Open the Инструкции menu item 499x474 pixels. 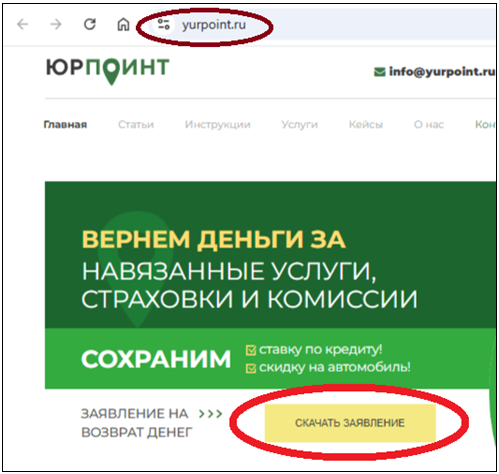point(218,125)
